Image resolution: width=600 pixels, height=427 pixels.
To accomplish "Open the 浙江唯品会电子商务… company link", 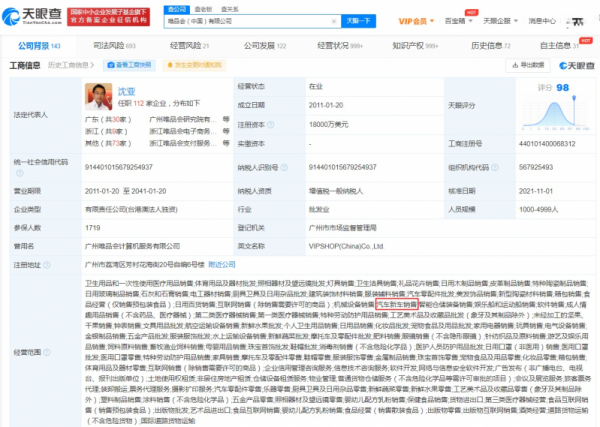I will [x=183, y=131].
